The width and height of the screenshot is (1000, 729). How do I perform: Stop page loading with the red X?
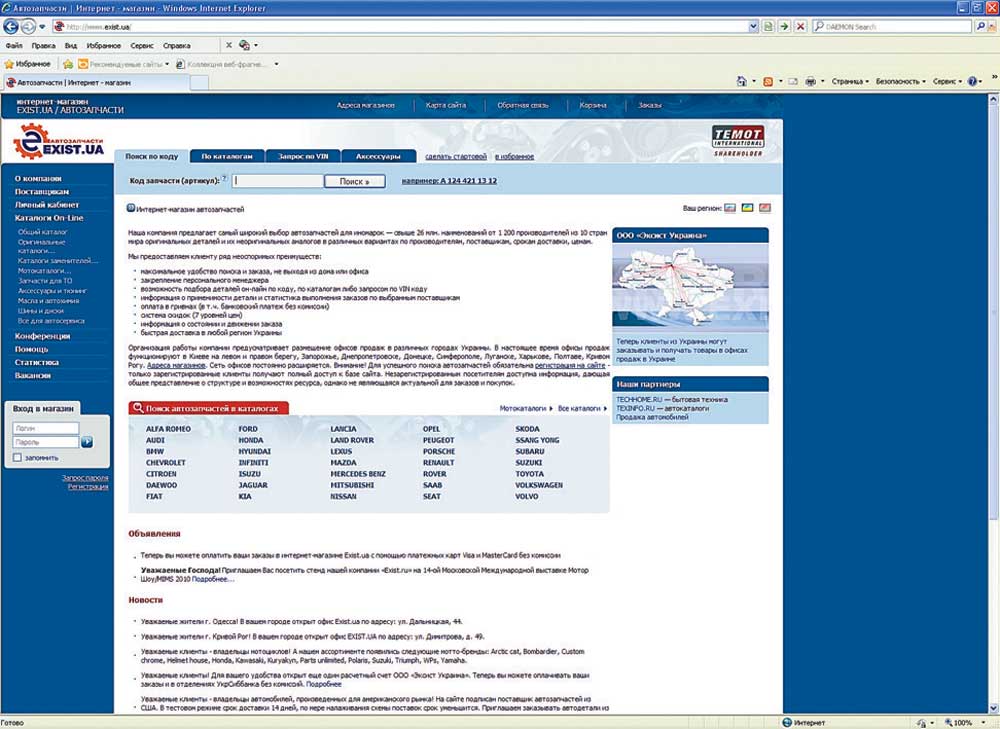pyautogui.click(x=800, y=27)
